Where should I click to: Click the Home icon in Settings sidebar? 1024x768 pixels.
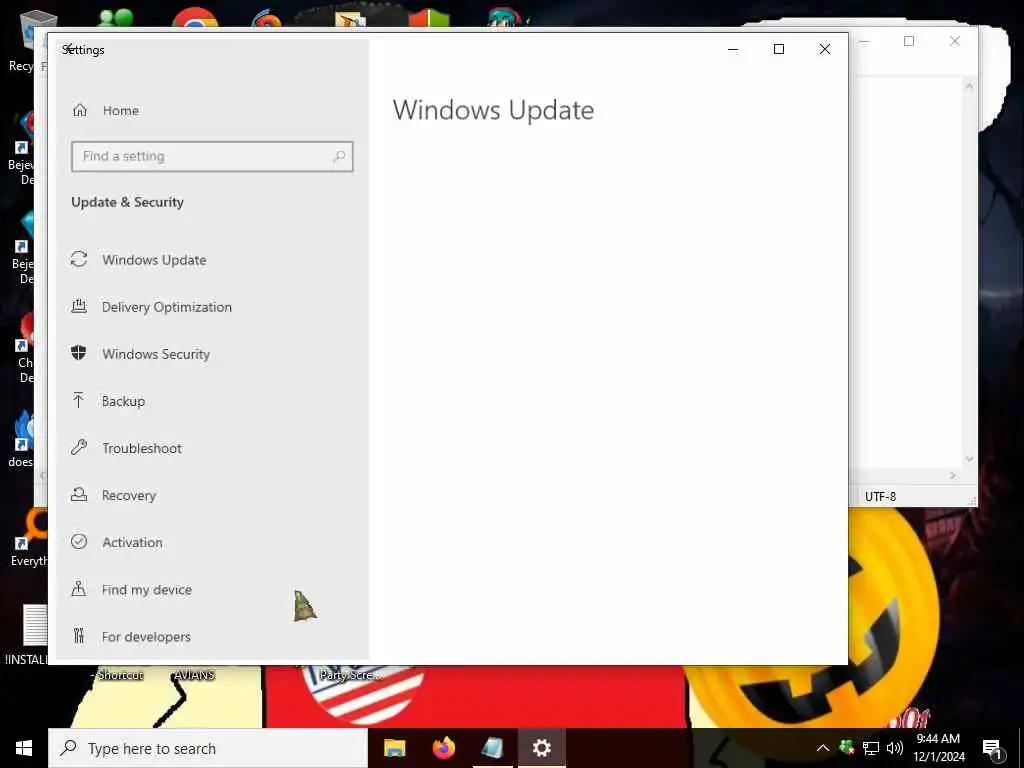click(80, 110)
